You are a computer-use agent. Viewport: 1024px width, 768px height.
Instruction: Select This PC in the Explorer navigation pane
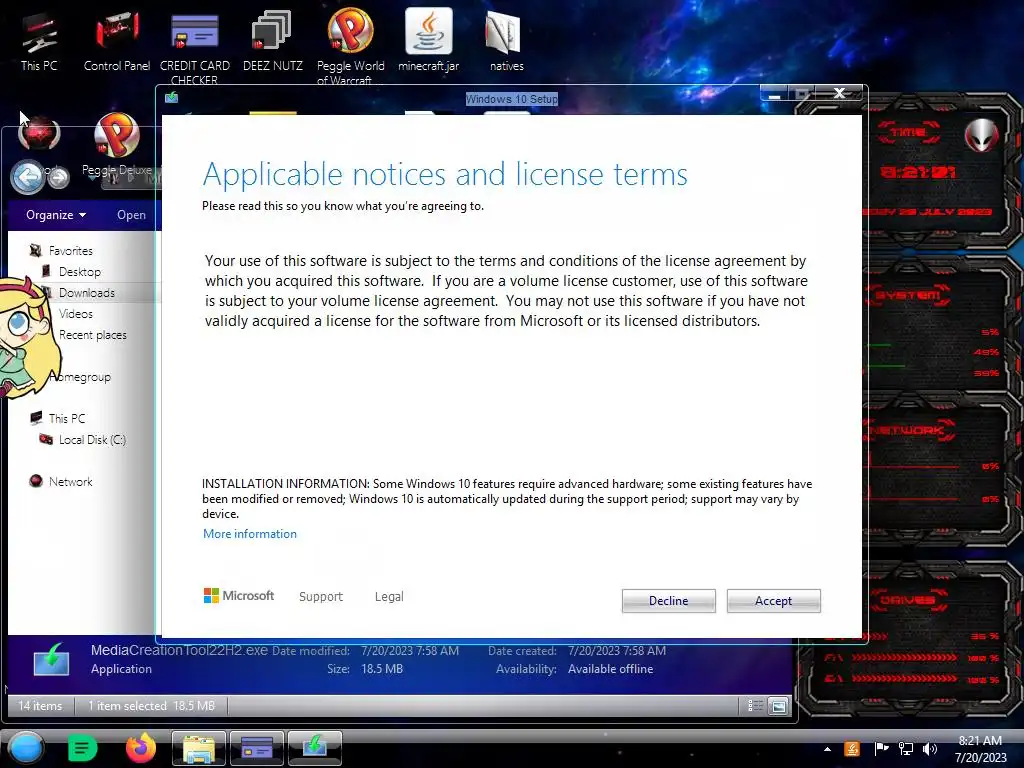pos(67,419)
